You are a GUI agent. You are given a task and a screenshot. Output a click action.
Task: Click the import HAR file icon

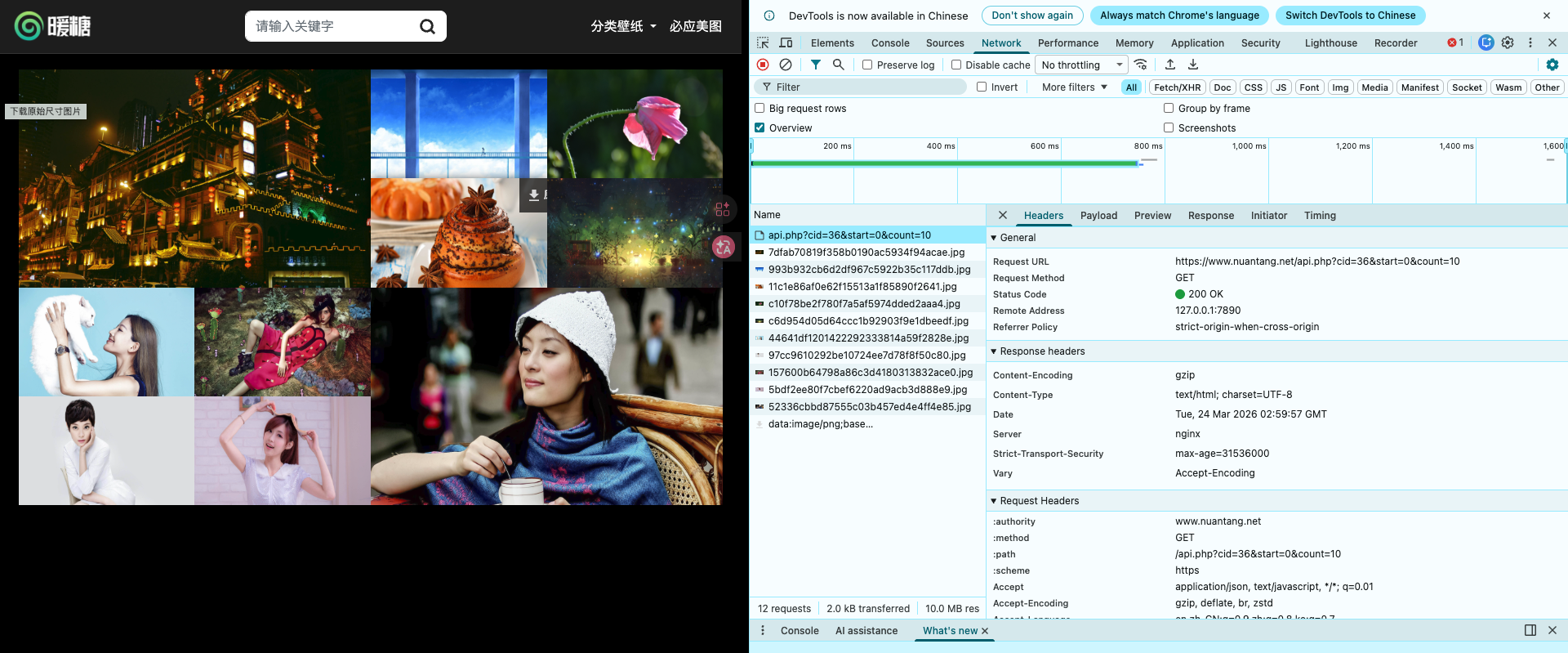[x=1170, y=65]
